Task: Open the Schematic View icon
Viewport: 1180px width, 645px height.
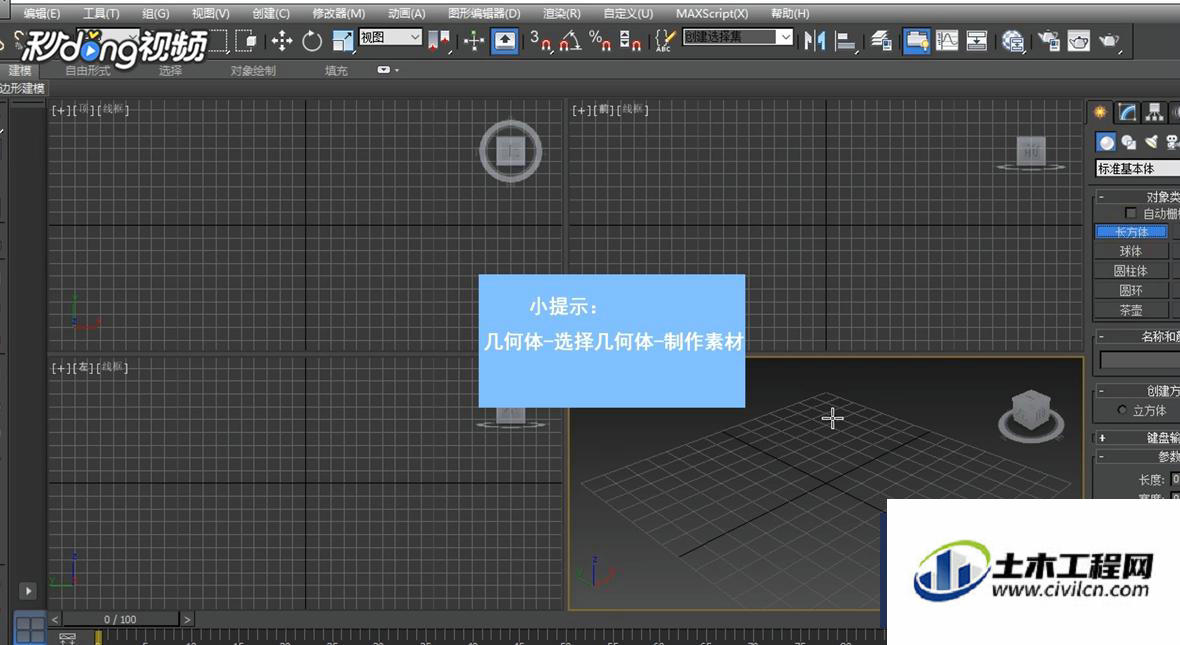Action: [977, 41]
